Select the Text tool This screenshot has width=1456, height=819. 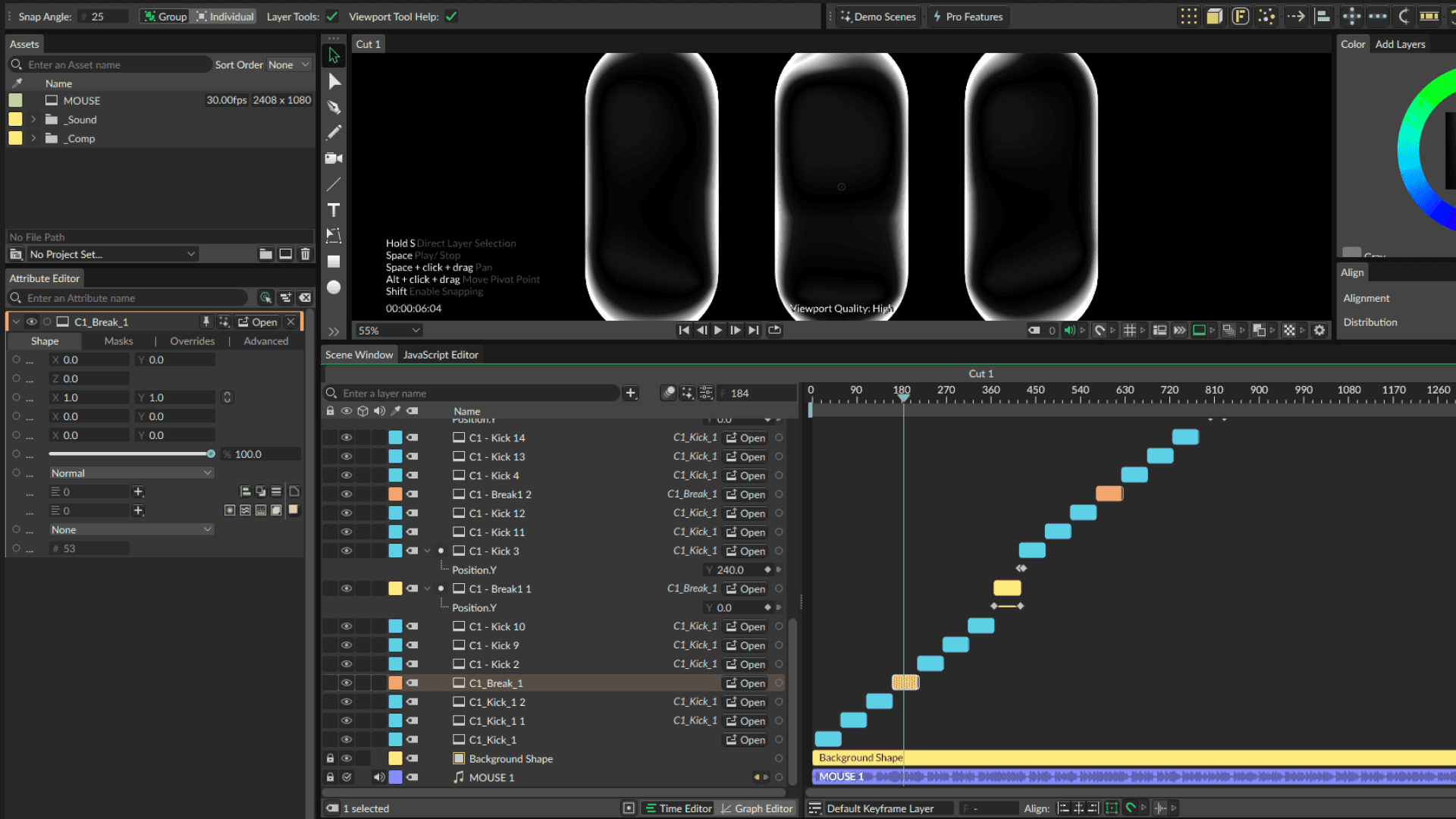[x=334, y=210]
